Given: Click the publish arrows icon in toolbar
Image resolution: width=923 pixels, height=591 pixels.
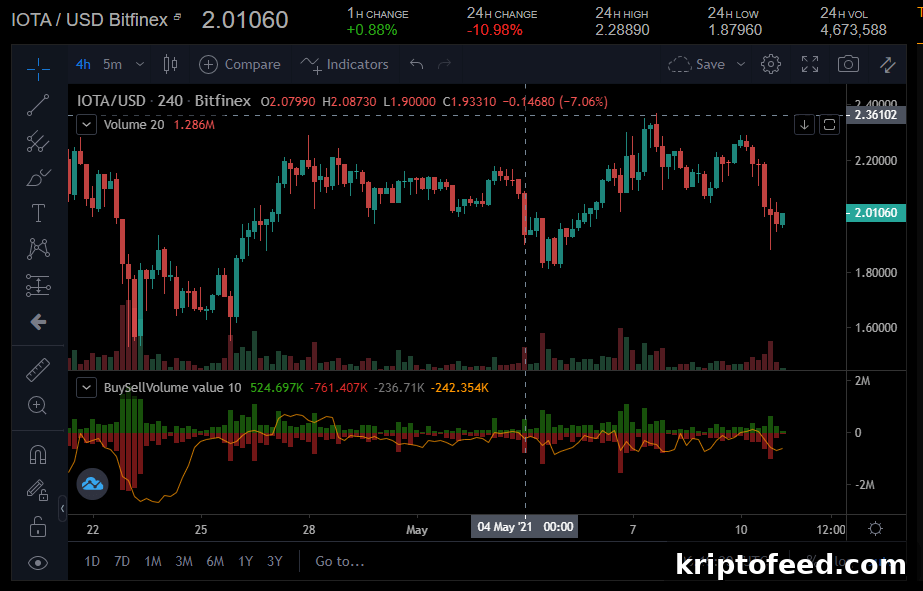Looking at the screenshot, I should click(x=888, y=64).
